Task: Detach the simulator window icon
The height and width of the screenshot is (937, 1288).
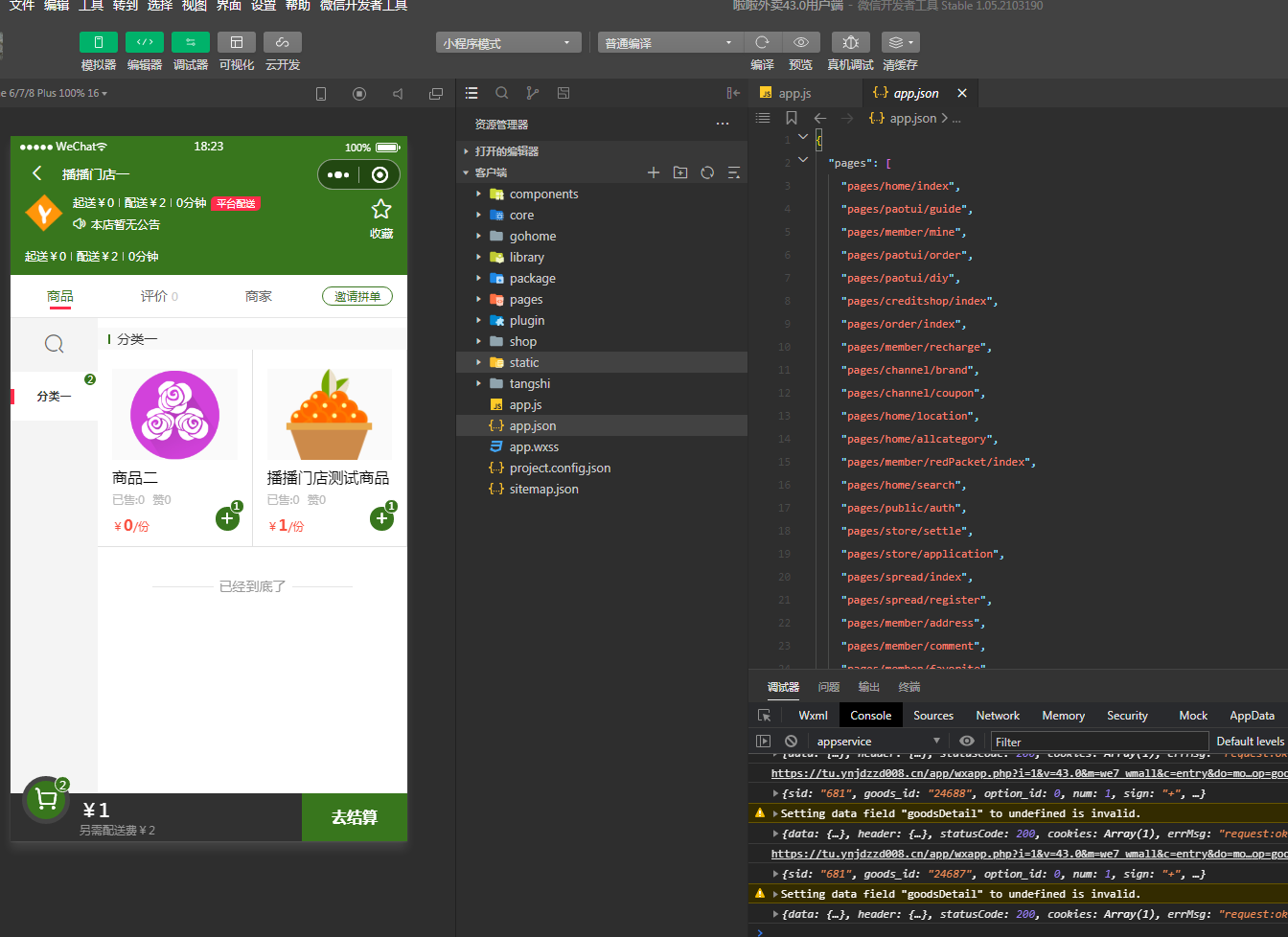Action: (436, 94)
